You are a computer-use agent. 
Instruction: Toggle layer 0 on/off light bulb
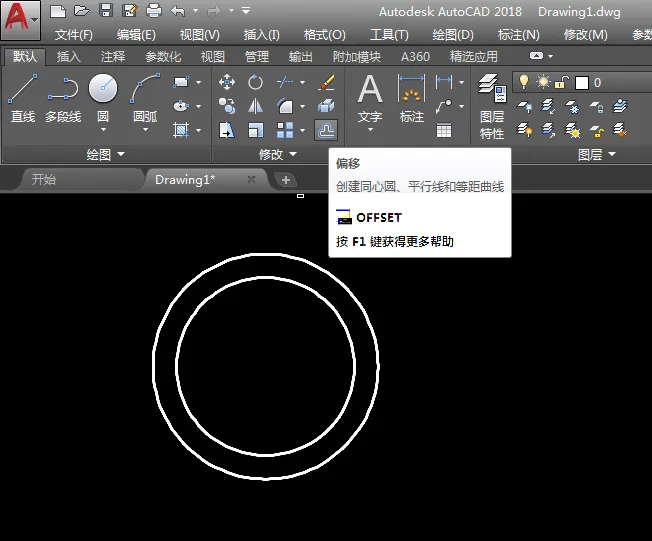point(524,82)
